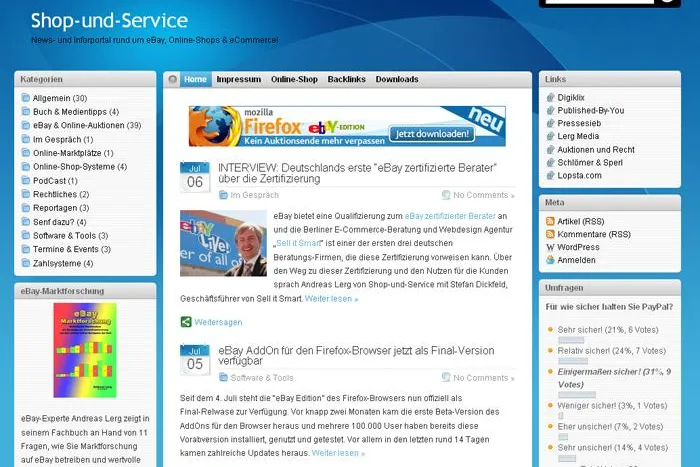Click the eBay Marktforschung book cover

coord(85,350)
